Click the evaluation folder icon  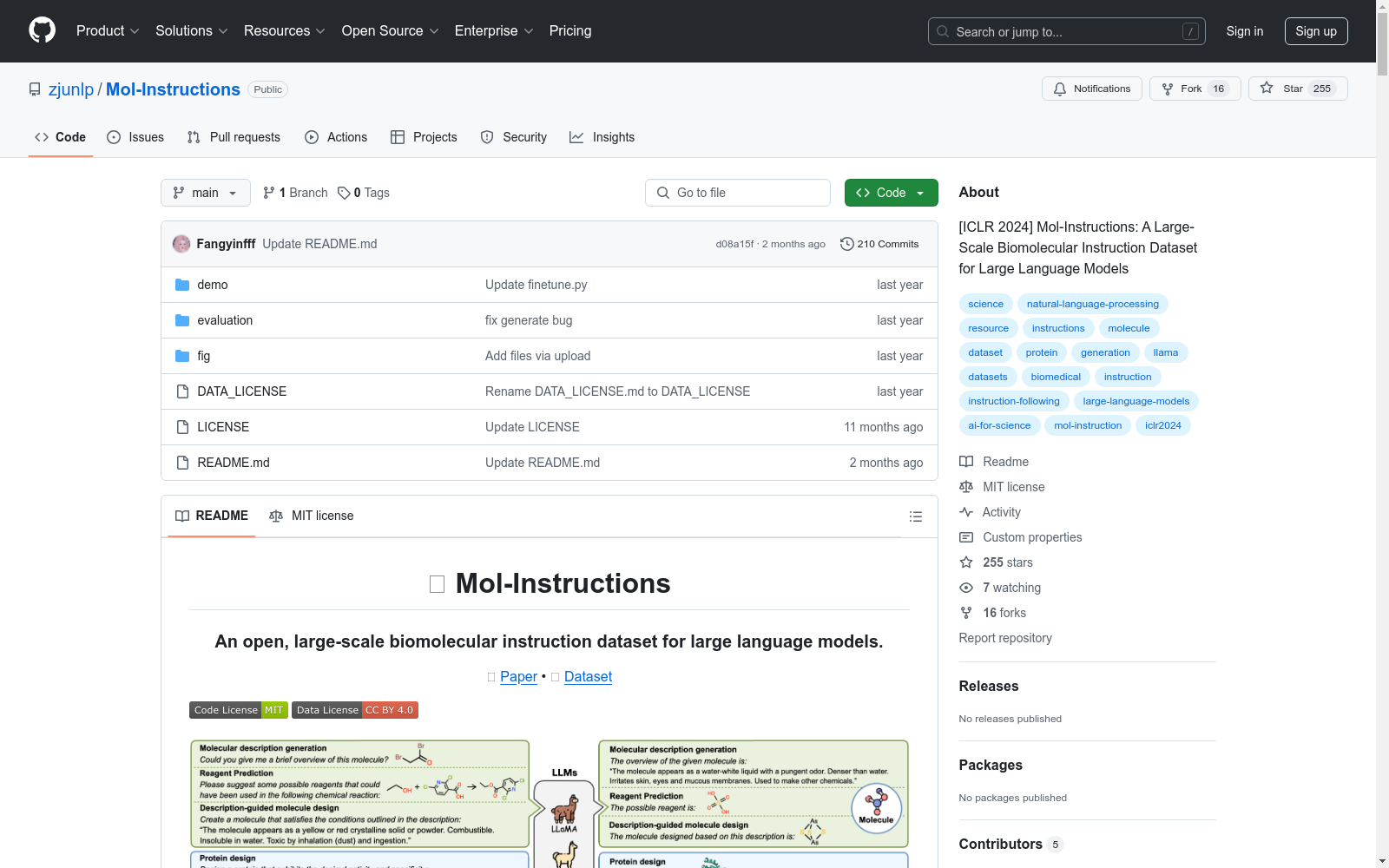tap(182, 320)
